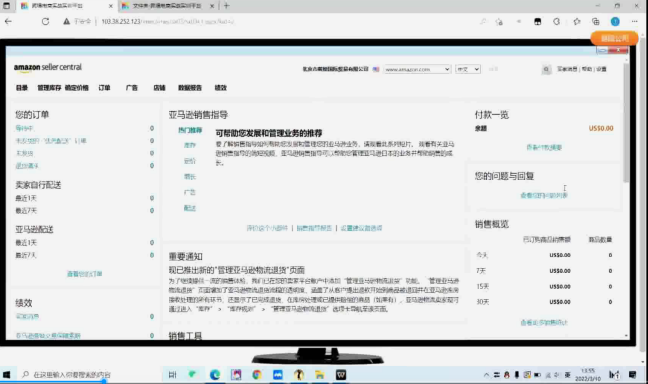
Task: Click the last link below sales guidance text
Action: click(361, 228)
